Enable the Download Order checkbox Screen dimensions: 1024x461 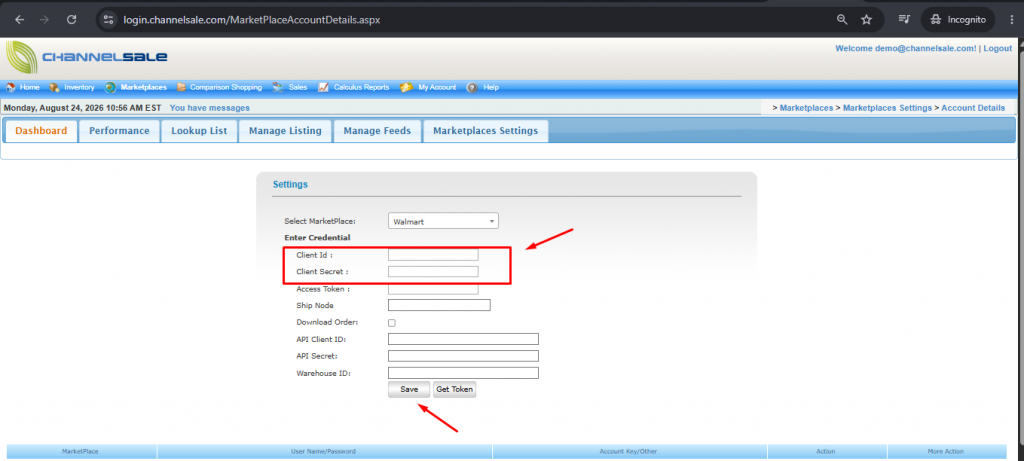(x=392, y=323)
